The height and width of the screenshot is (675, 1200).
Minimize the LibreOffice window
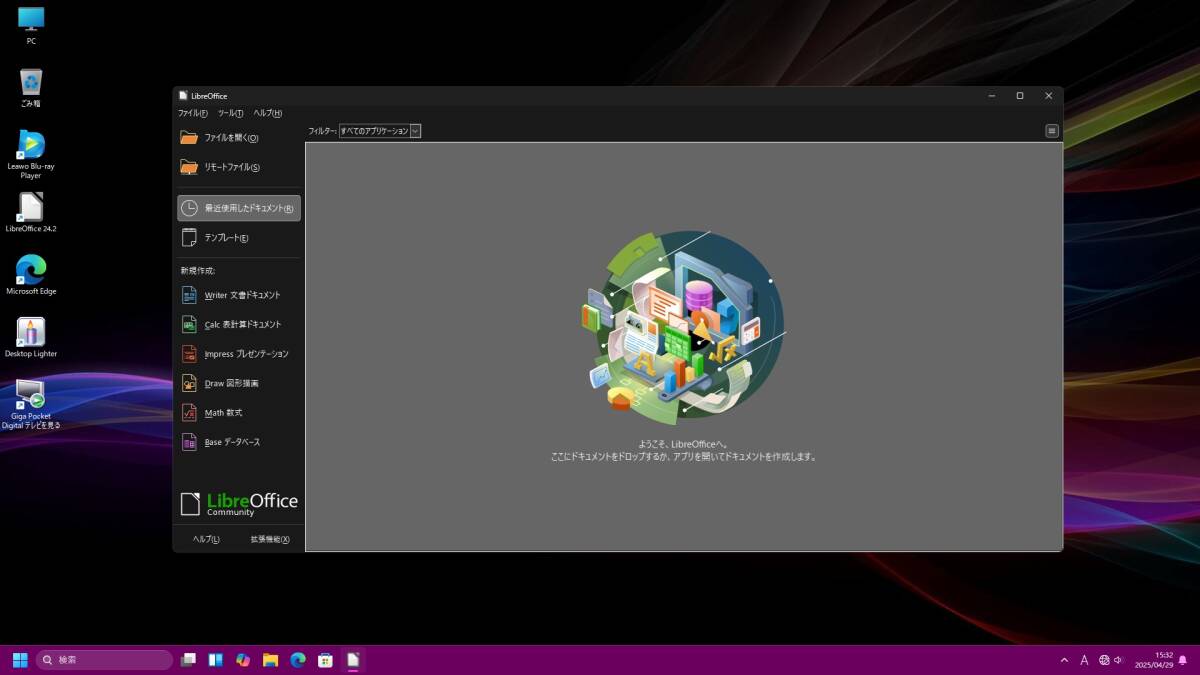[x=991, y=96]
